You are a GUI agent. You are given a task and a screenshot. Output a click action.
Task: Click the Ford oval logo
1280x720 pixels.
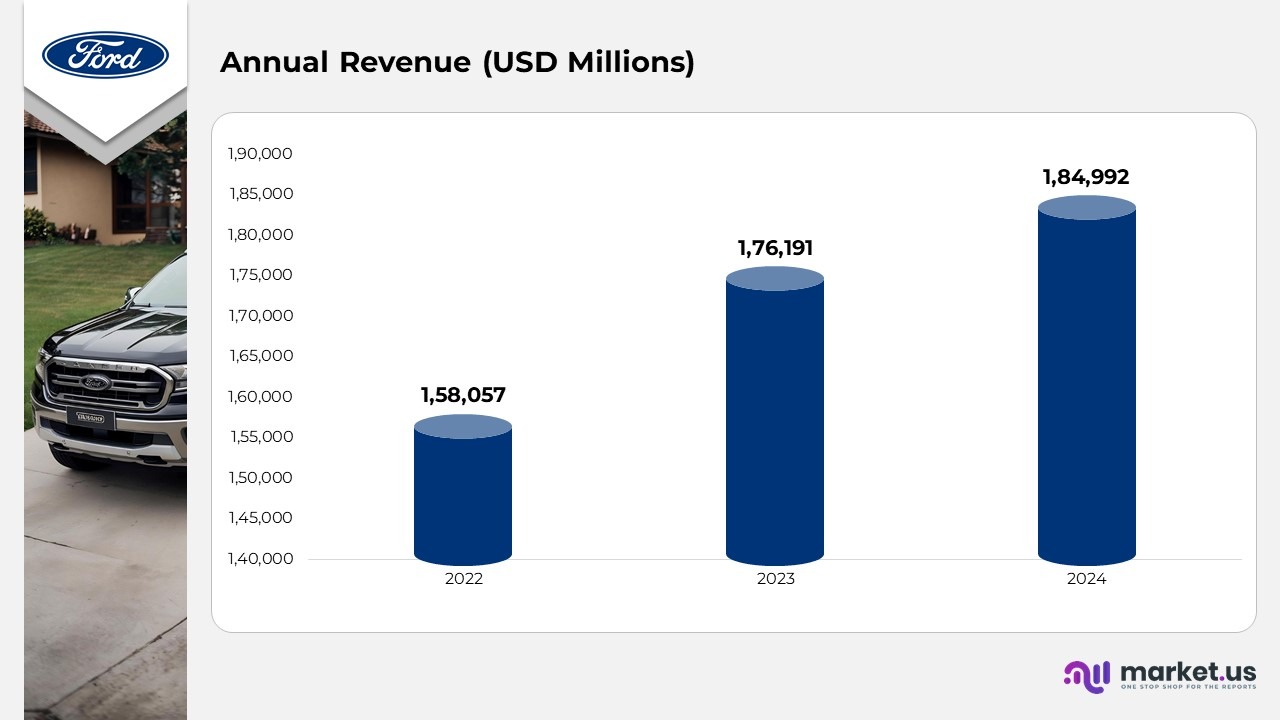coord(105,55)
